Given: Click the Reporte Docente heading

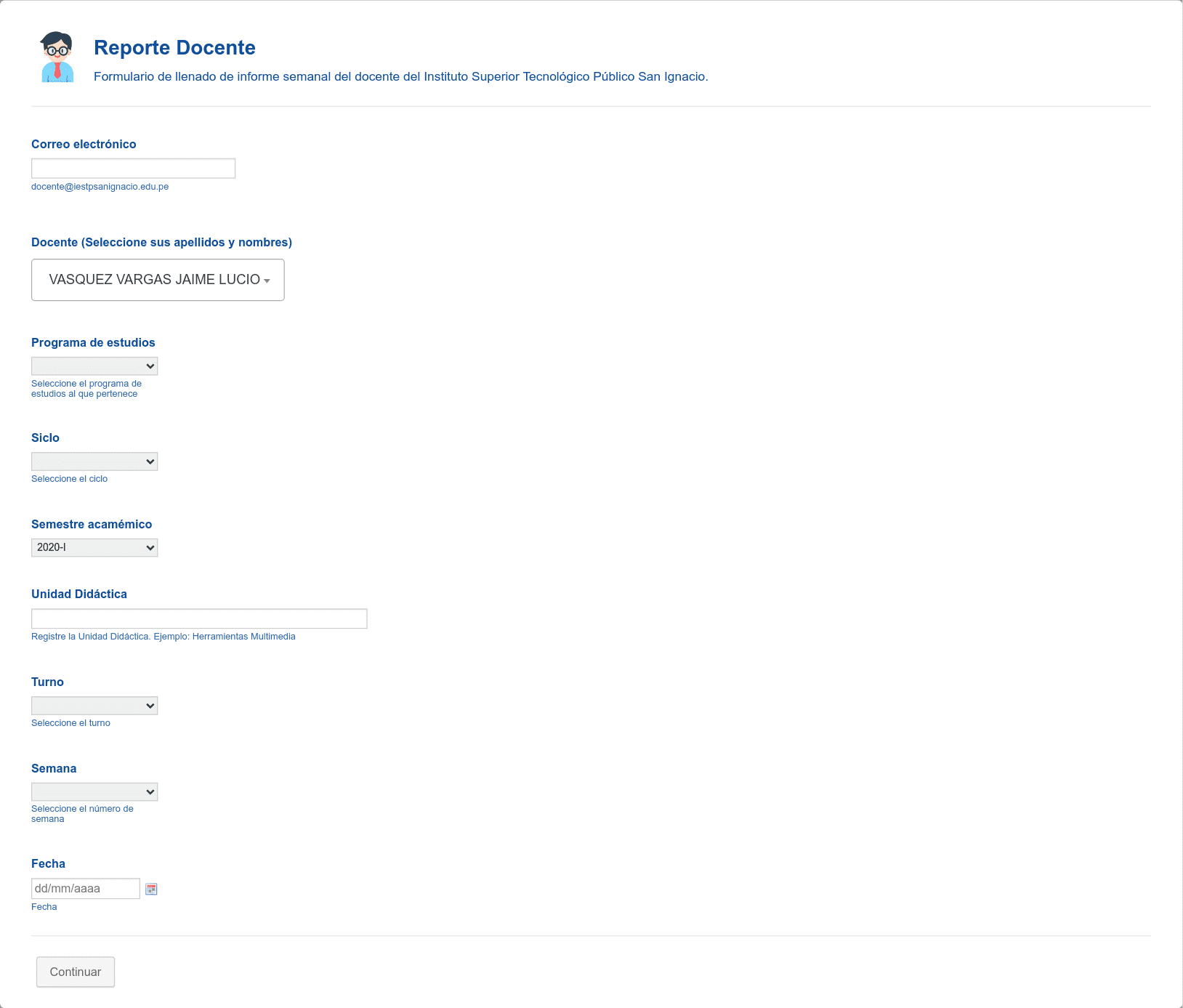Looking at the screenshot, I should (x=174, y=48).
